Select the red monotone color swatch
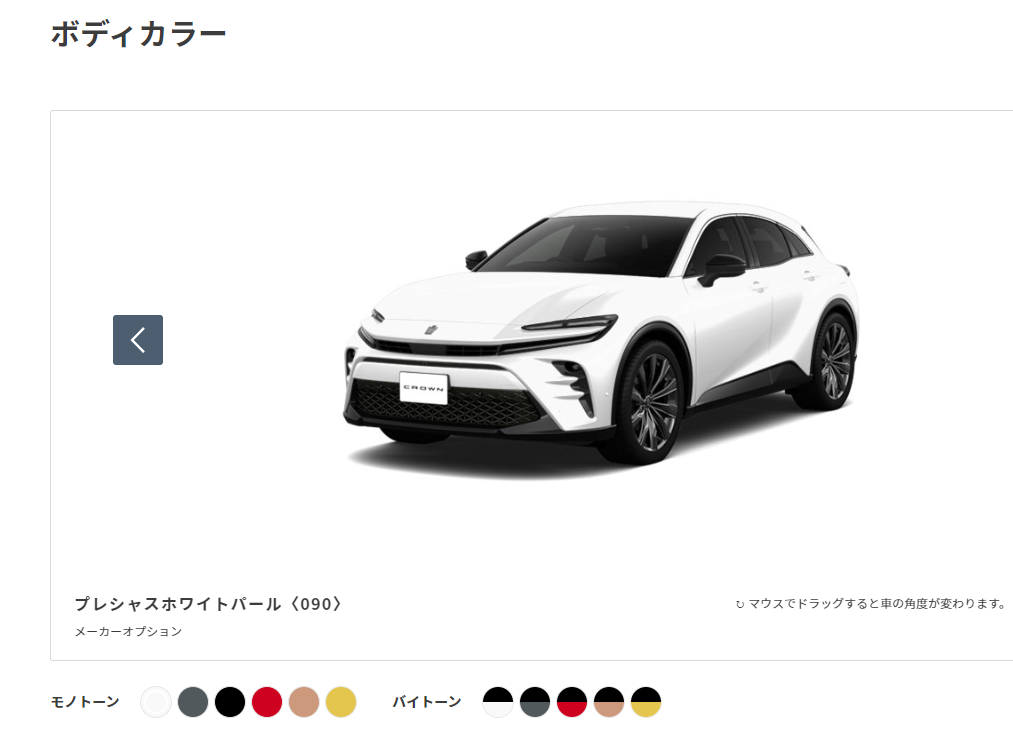The width and height of the screenshot is (1013, 730). click(x=267, y=702)
